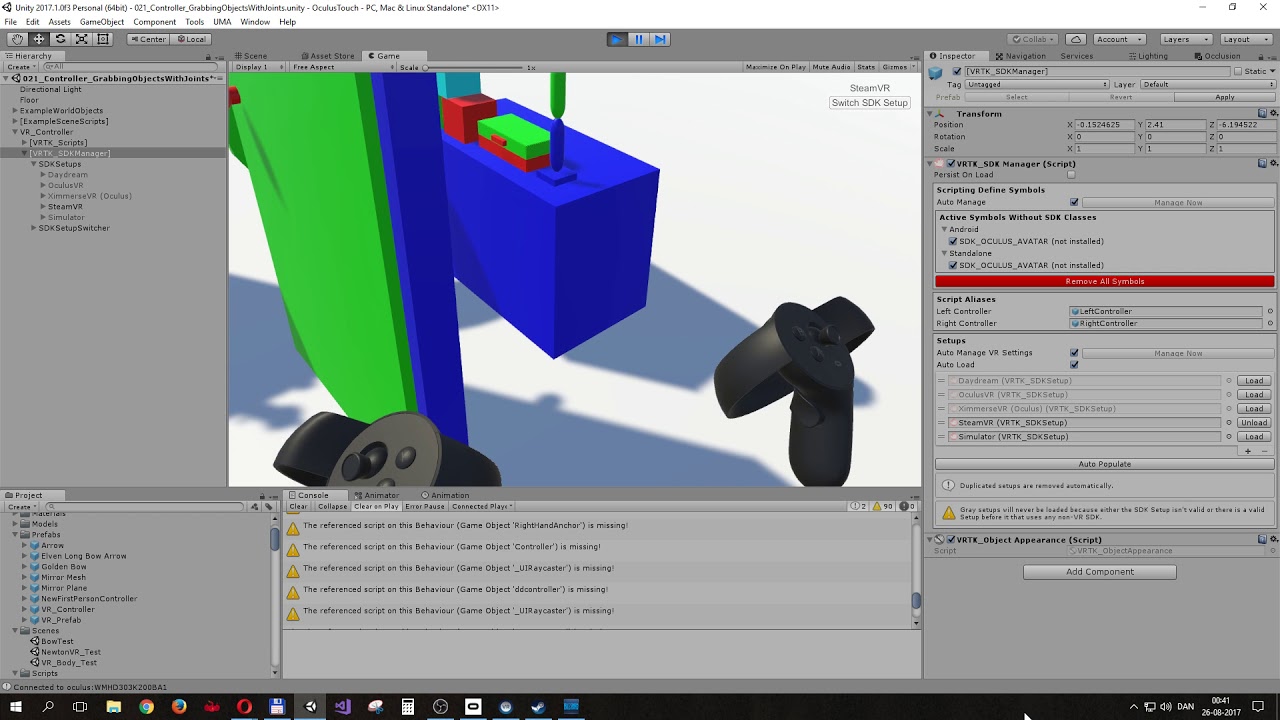Viewport: 1280px width, 720px height.
Task: Click the Add Component button
Action: (1100, 572)
